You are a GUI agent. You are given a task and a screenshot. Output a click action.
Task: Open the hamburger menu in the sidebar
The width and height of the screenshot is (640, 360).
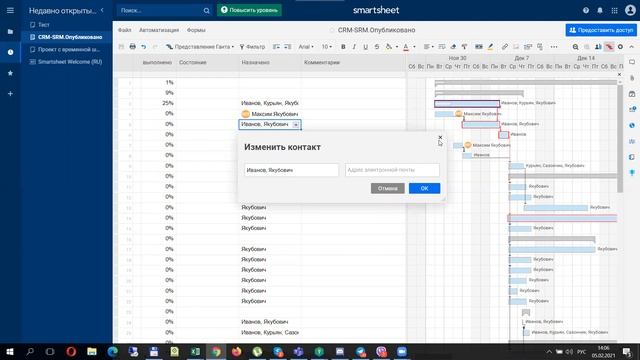pyautogui.click(x=10, y=10)
